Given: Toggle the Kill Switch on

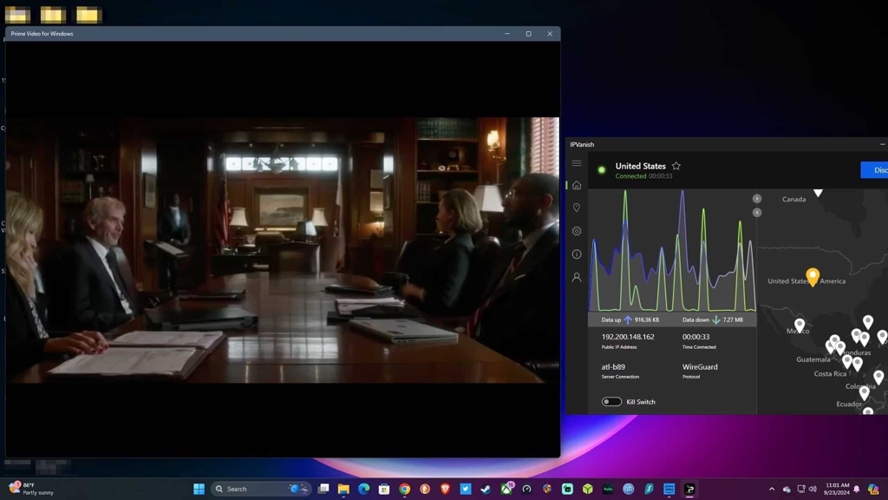Looking at the screenshot, I should point(611,402).
